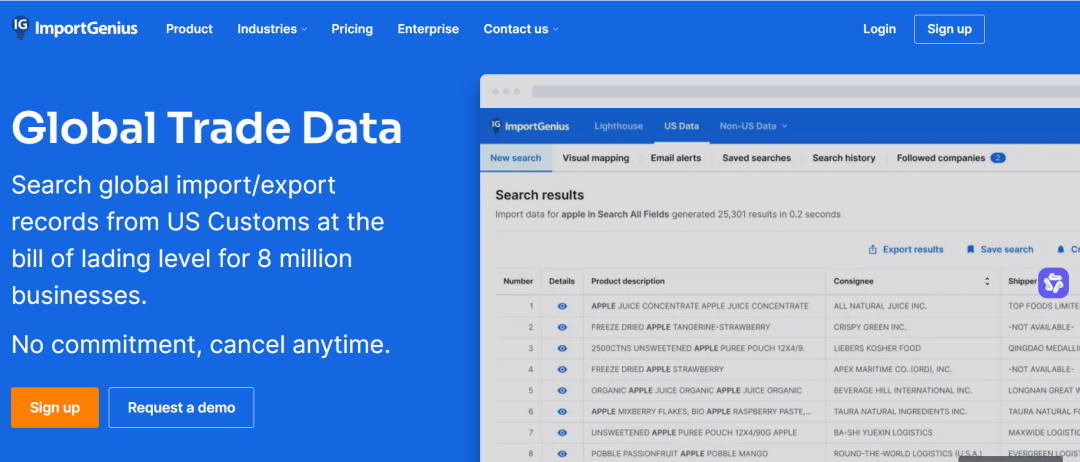
Task: View details eye icon for row 2
Action: [562, 327]
